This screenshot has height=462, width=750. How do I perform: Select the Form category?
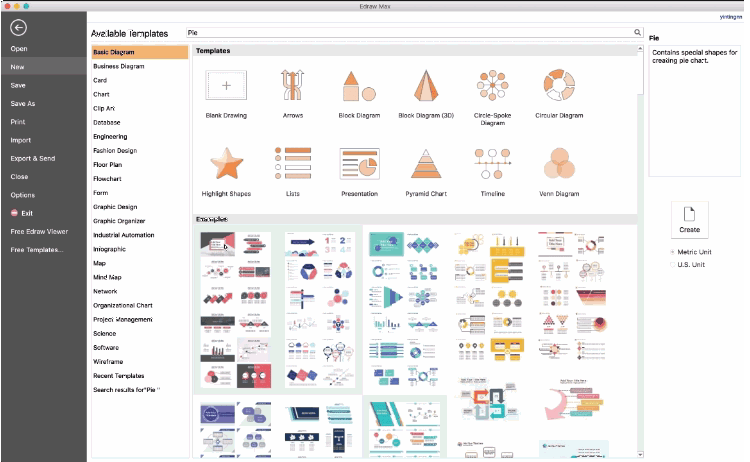click(100, 193)
